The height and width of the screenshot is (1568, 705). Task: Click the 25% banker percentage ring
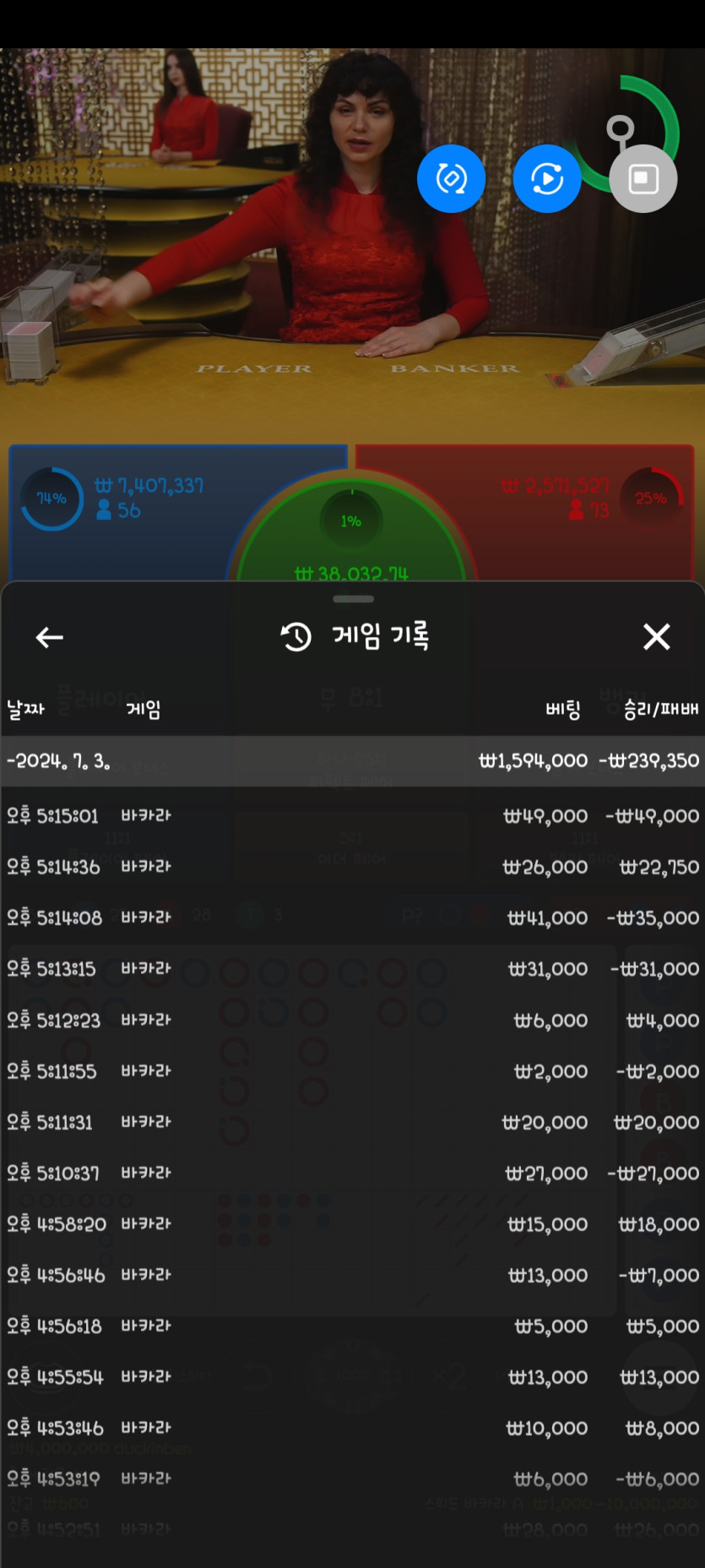pos(651,498)
